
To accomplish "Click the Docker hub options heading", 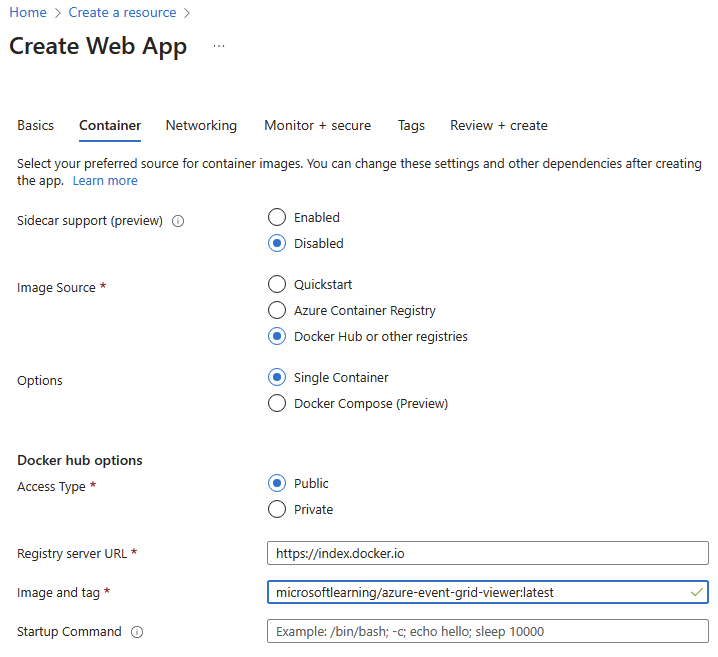I will 80,460.
